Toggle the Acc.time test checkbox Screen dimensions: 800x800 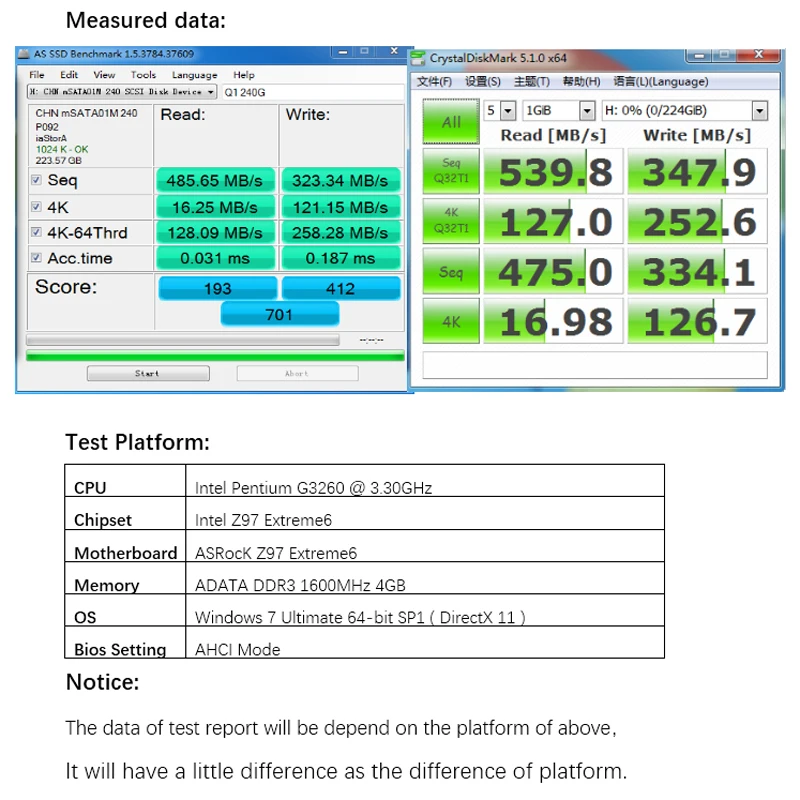click(x=36, y=257)
